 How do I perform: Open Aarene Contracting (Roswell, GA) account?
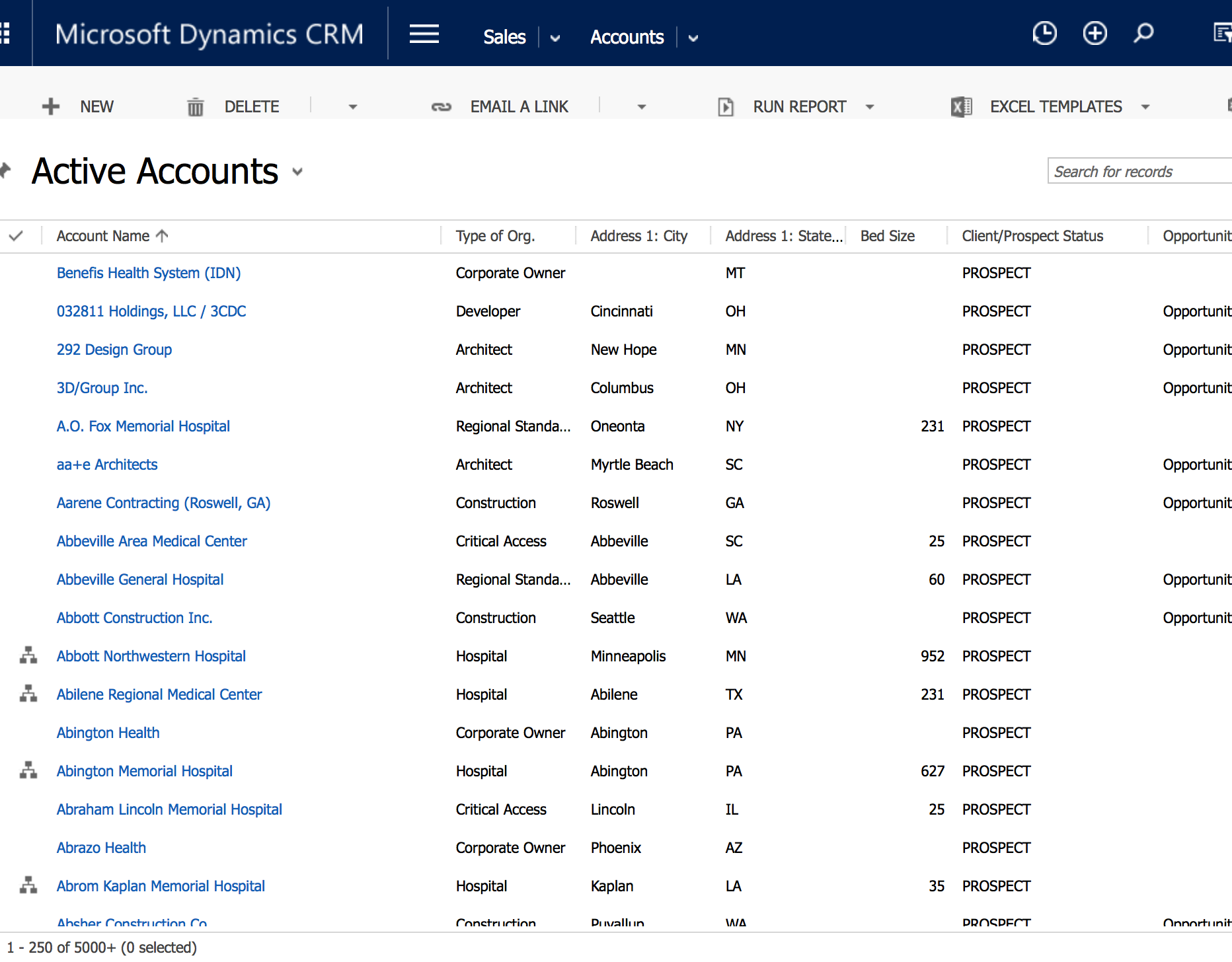(x=164, y=503)
